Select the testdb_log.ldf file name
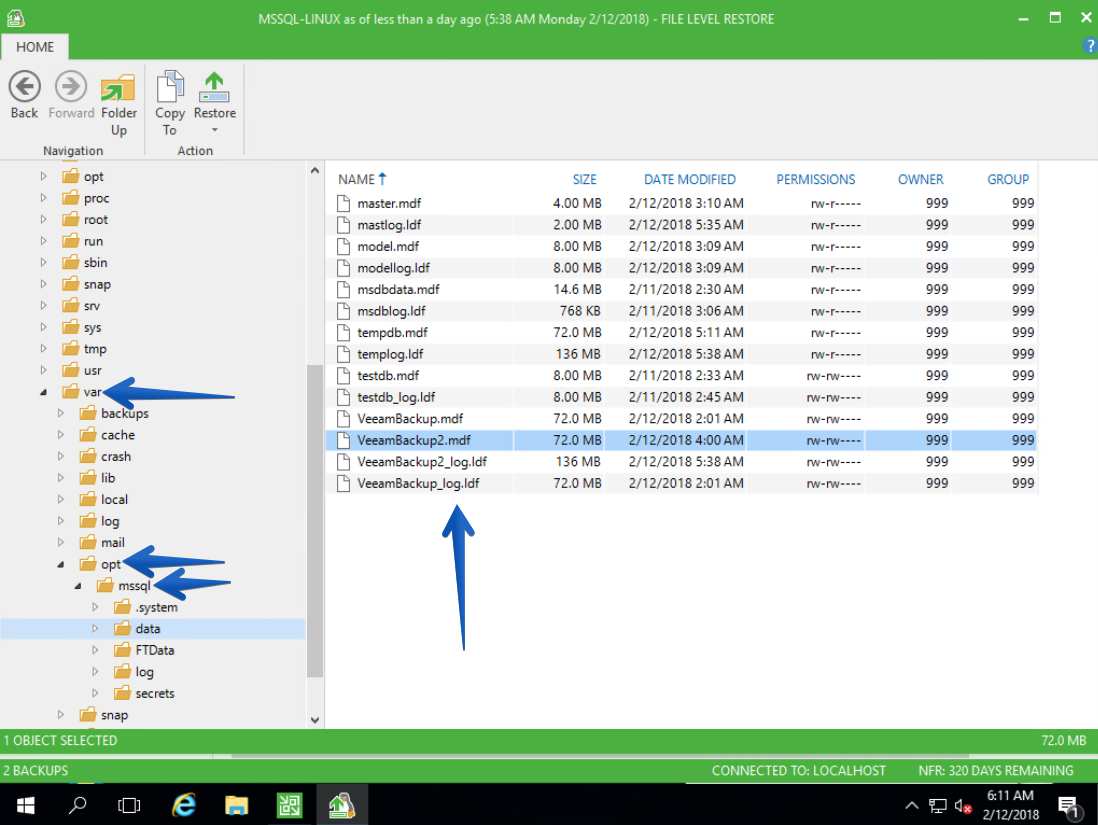The image size is (1098, 825). pyautogui.click(x=396, y=397)
